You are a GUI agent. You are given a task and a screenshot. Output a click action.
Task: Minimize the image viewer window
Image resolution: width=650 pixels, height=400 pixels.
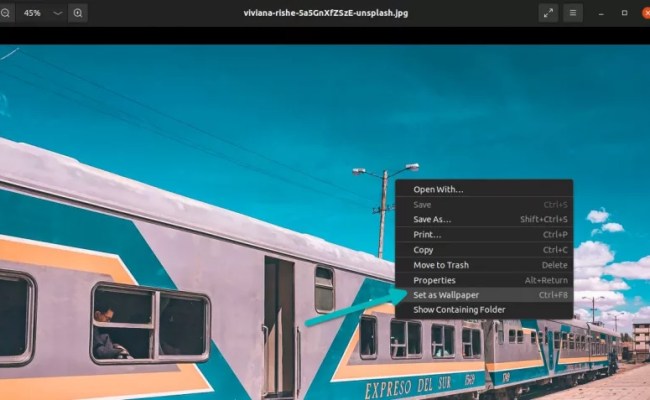[601, 14]
